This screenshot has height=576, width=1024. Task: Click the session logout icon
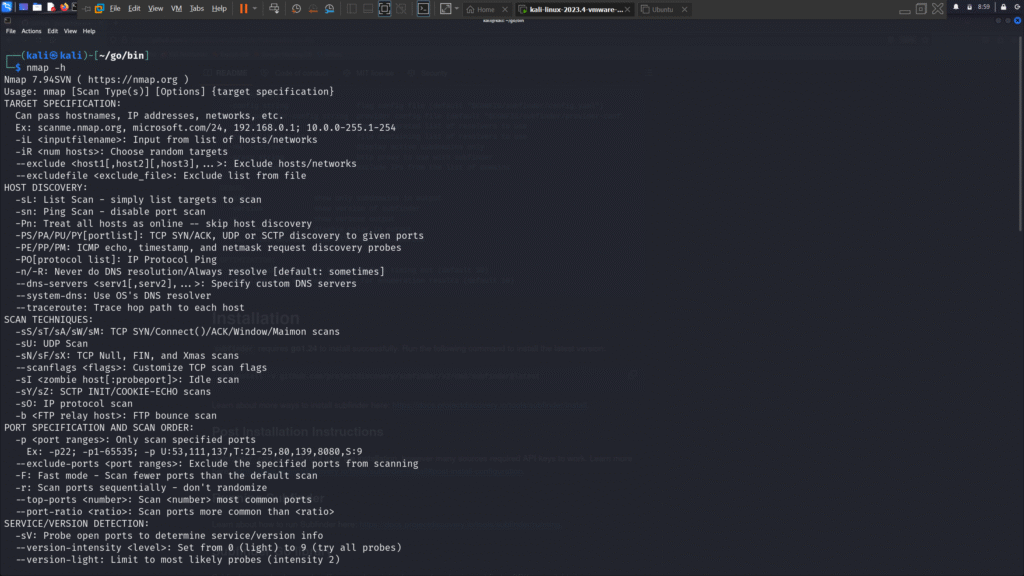point(1017,7)
